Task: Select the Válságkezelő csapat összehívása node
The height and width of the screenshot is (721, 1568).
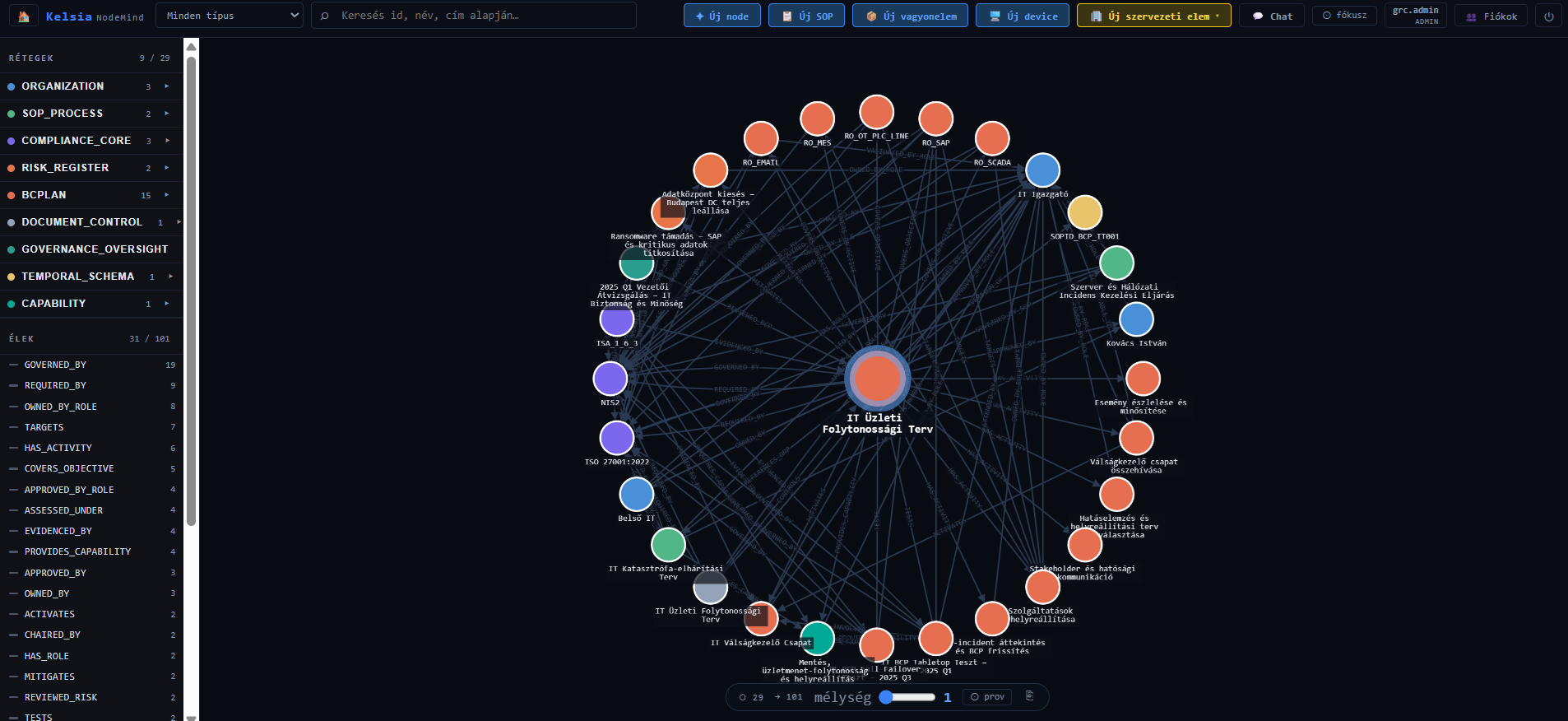Action: pyautogui.click(x=1136, y=438)
